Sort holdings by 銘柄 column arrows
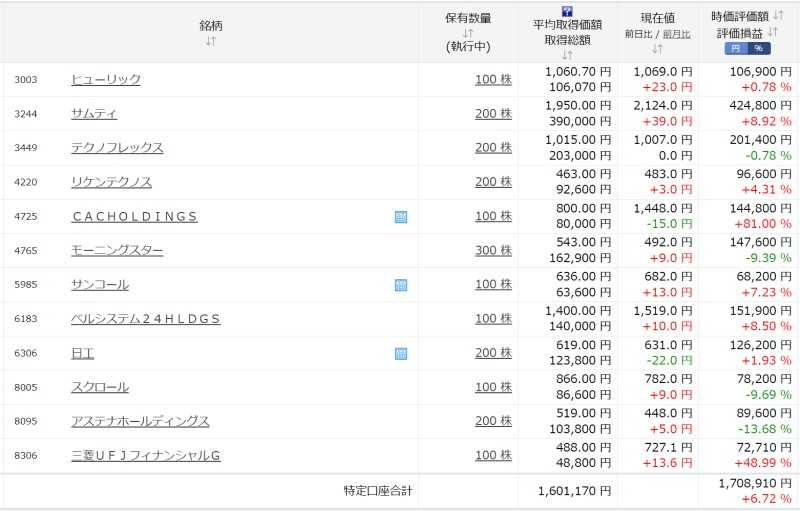 [211, 41]
